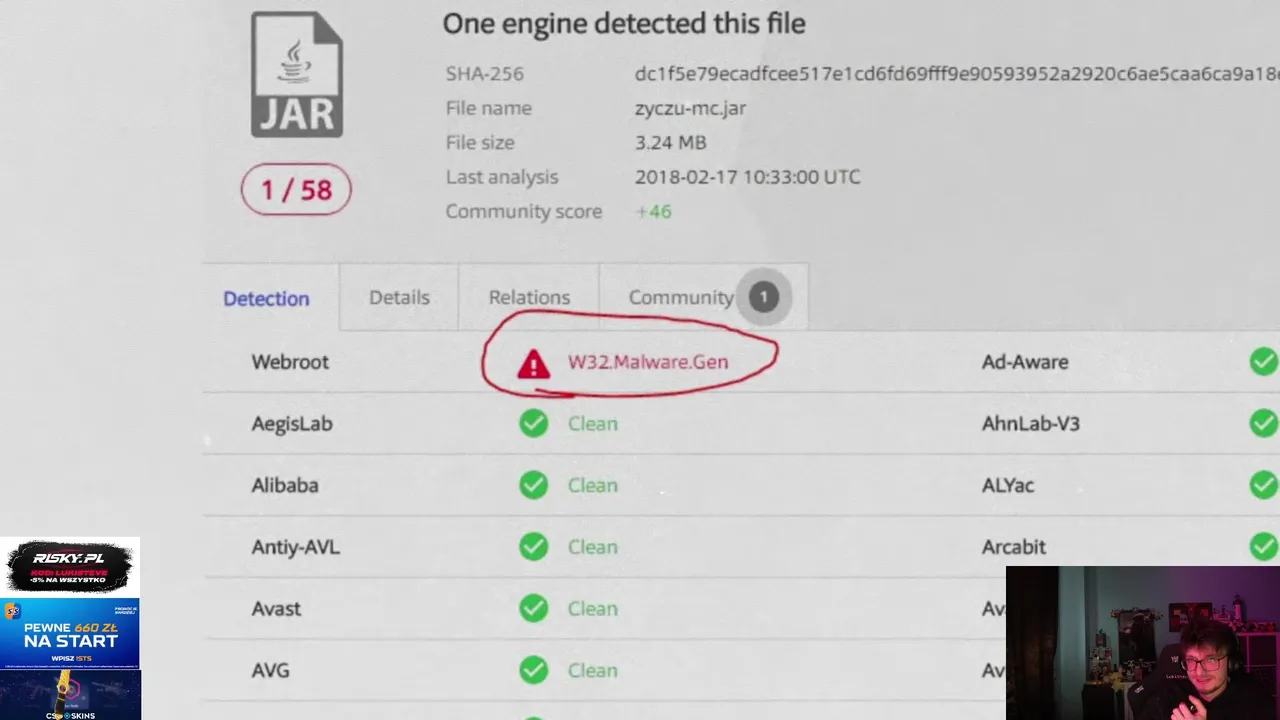1280x720 pixels.
Task: Click the green check icon beside Ad-Aware
Action: point(1263,362)
